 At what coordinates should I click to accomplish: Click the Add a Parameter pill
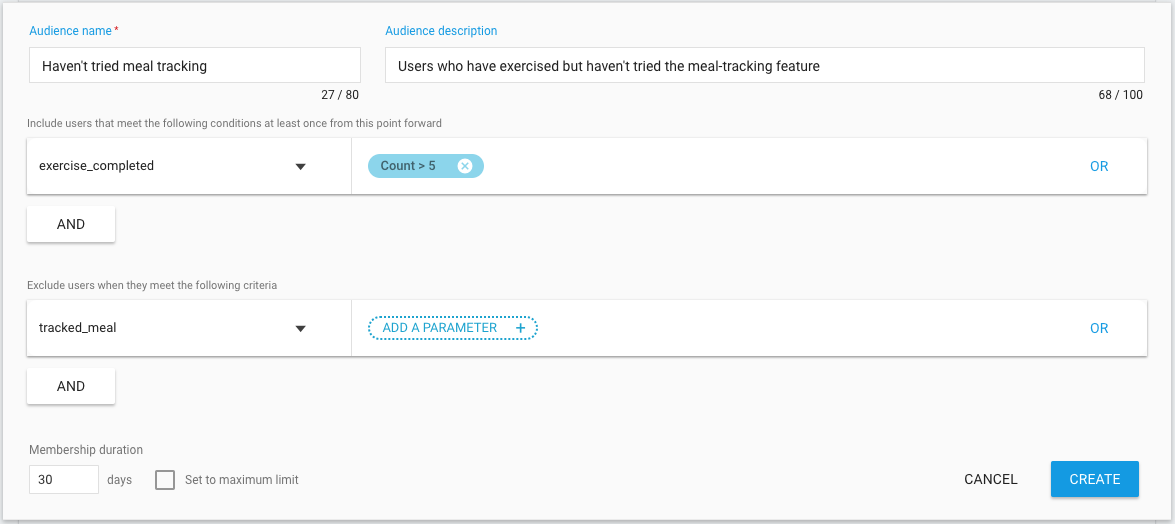[x=440, y=328]
